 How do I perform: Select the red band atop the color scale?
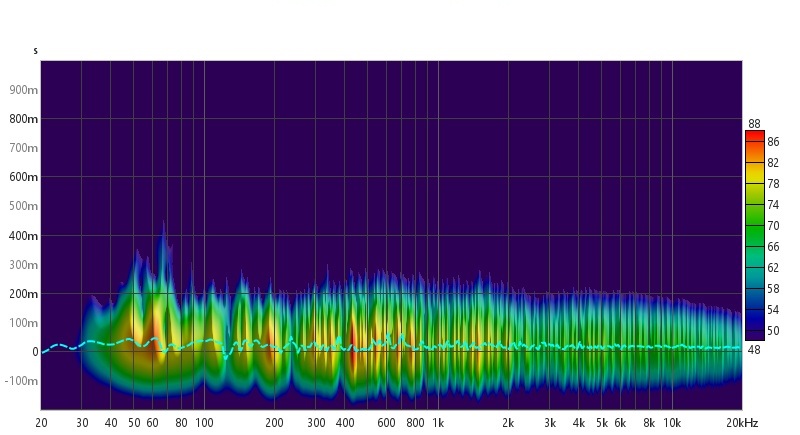755,137
